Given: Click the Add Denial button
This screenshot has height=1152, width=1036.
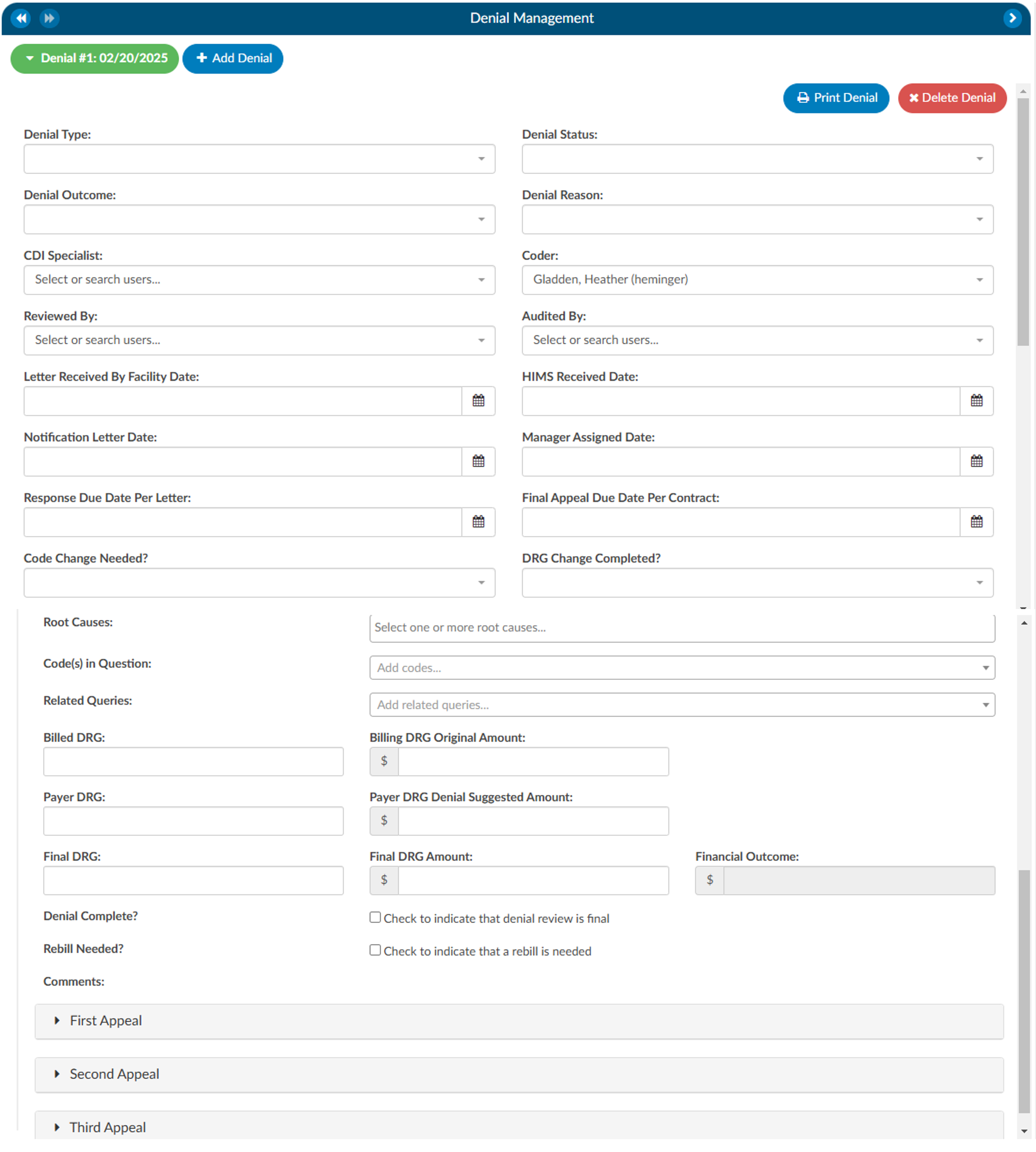Looking at the screenshot, I should pos(233,58).
